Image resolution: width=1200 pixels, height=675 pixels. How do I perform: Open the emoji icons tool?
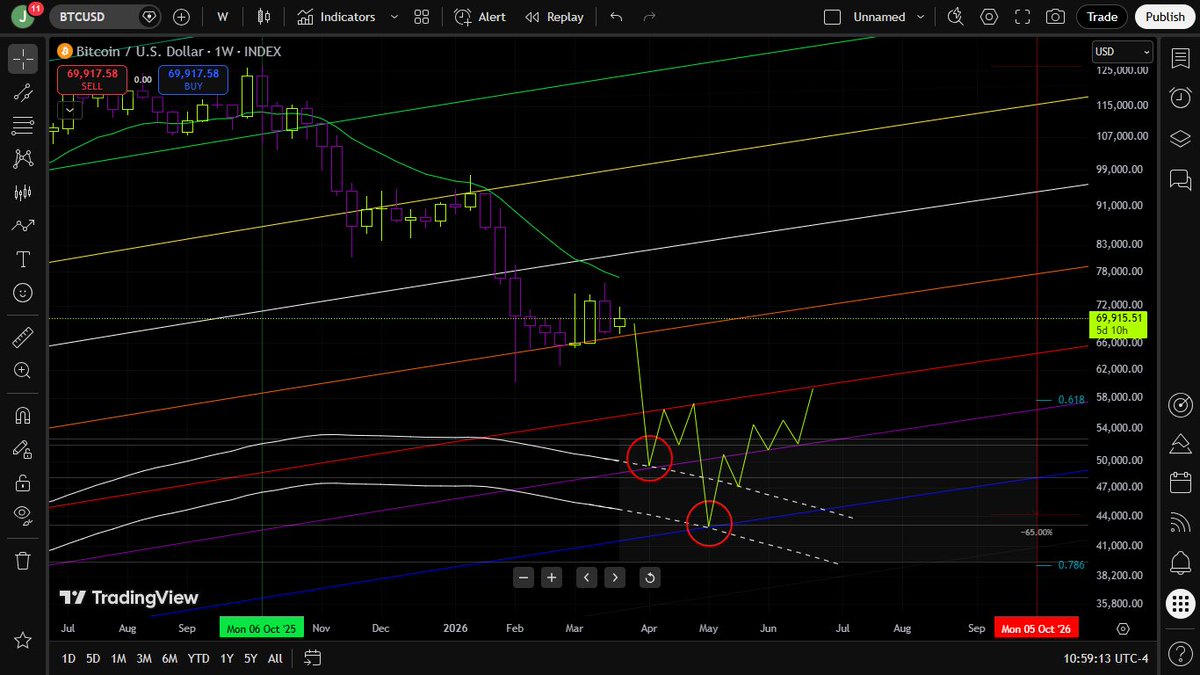pos(23,293)
